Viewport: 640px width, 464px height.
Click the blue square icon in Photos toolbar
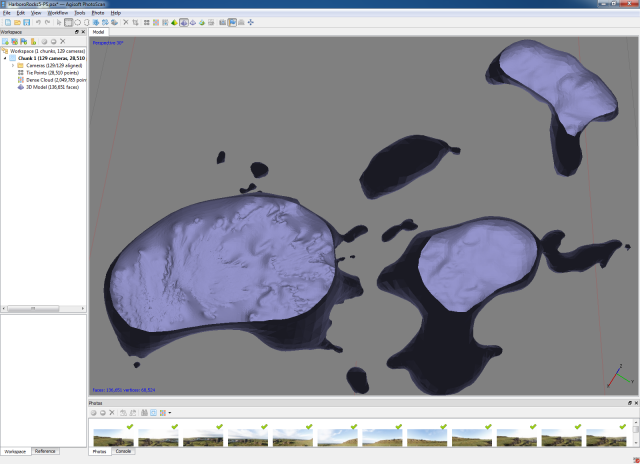[x=153, y=413]
